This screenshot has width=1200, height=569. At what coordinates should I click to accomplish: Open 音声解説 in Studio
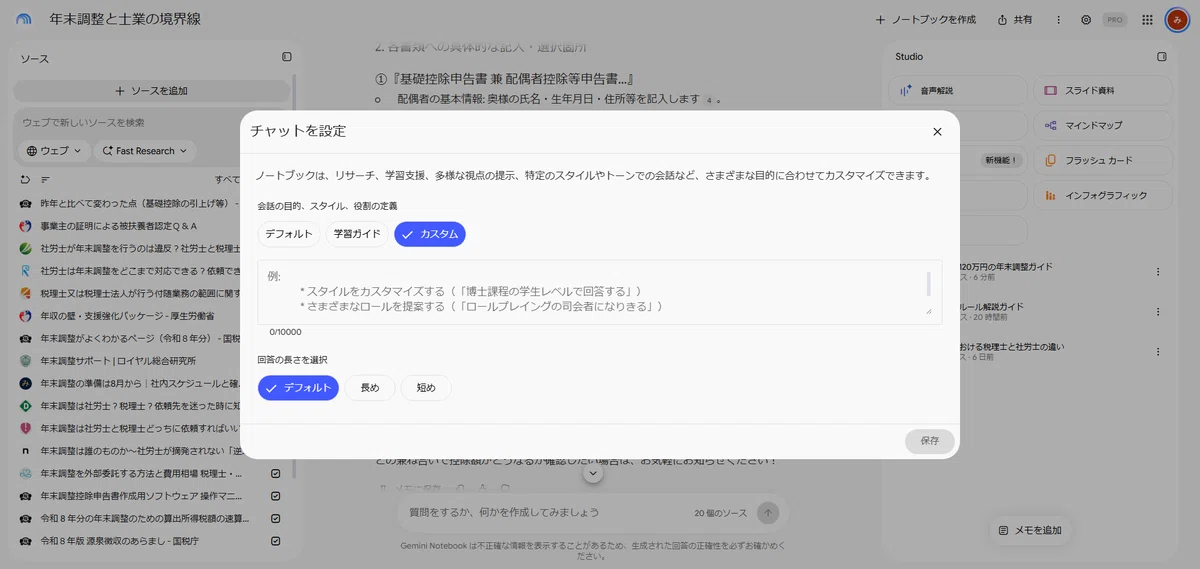[958, 90]
